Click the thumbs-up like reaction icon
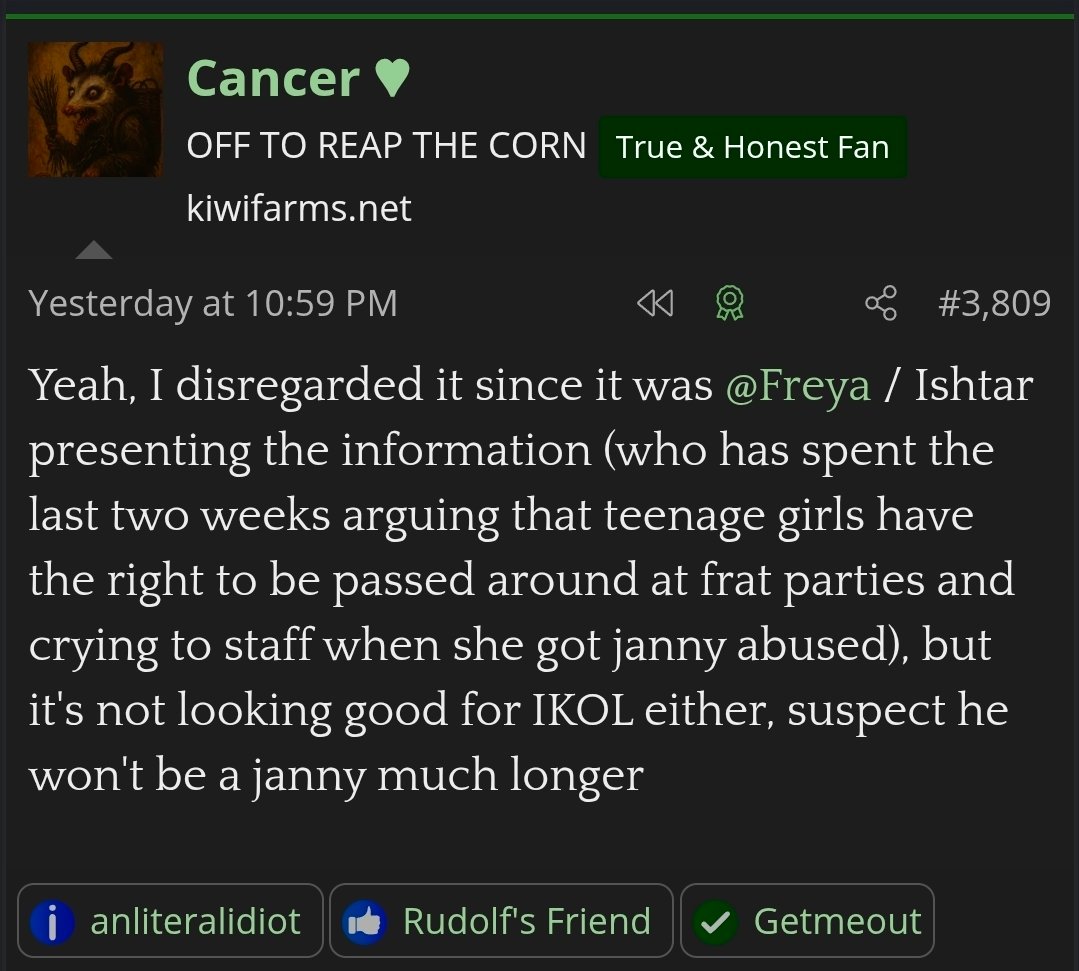This screenshot has width=1079, height=971. 365,922
